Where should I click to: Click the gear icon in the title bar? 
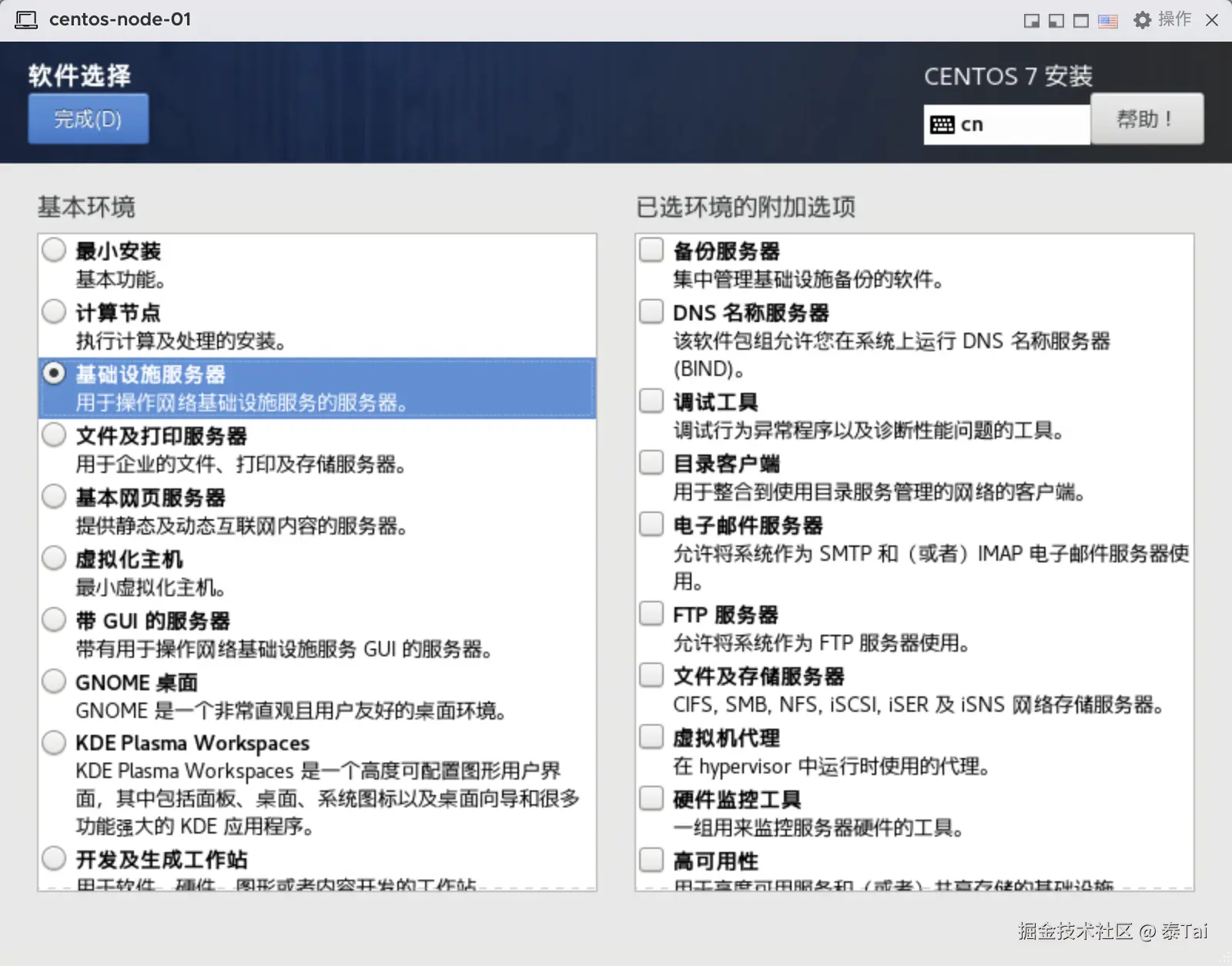(1143, 21)
